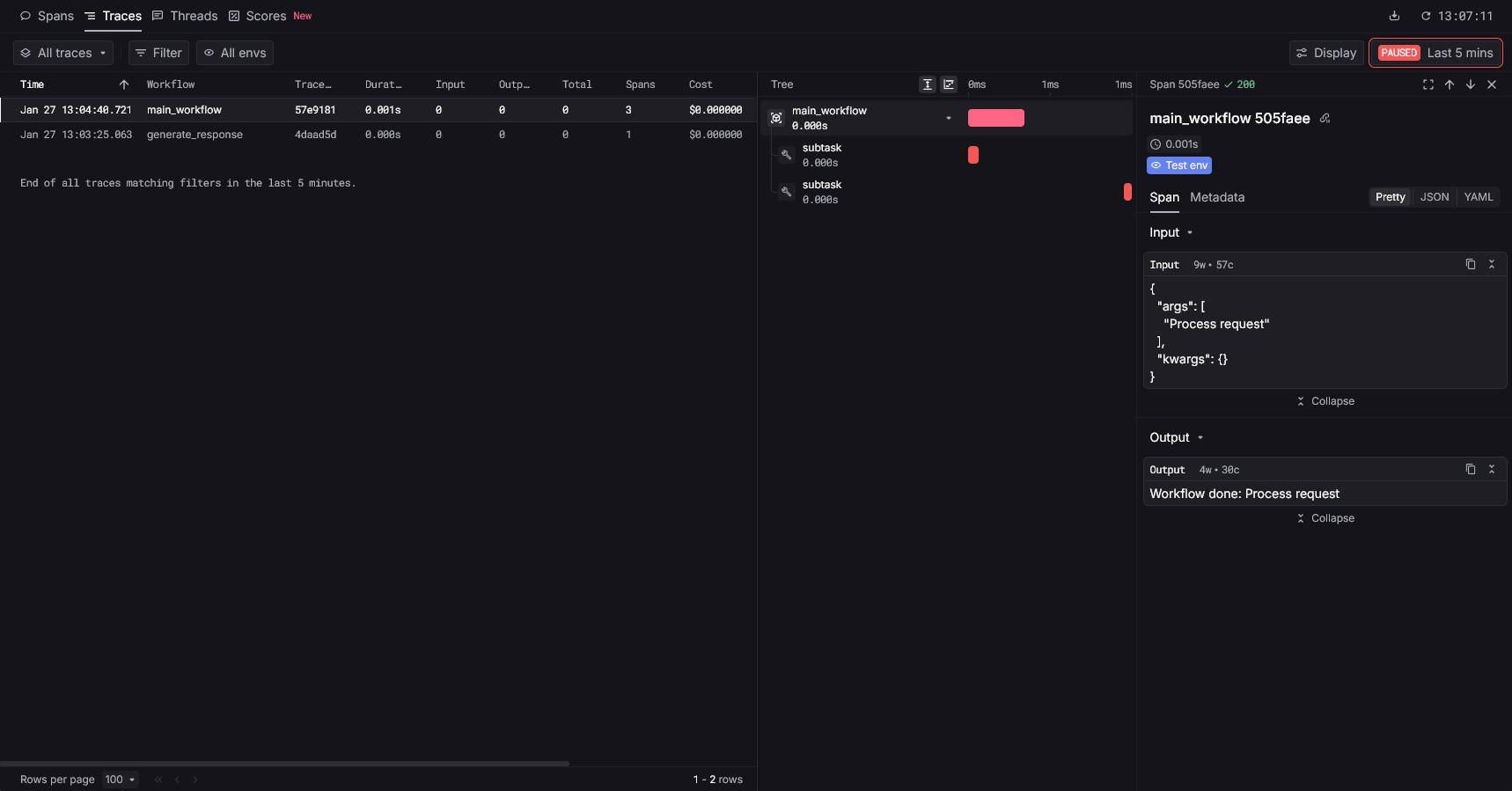Click the main_workflow timeline bar

click(x=995, y=118)
